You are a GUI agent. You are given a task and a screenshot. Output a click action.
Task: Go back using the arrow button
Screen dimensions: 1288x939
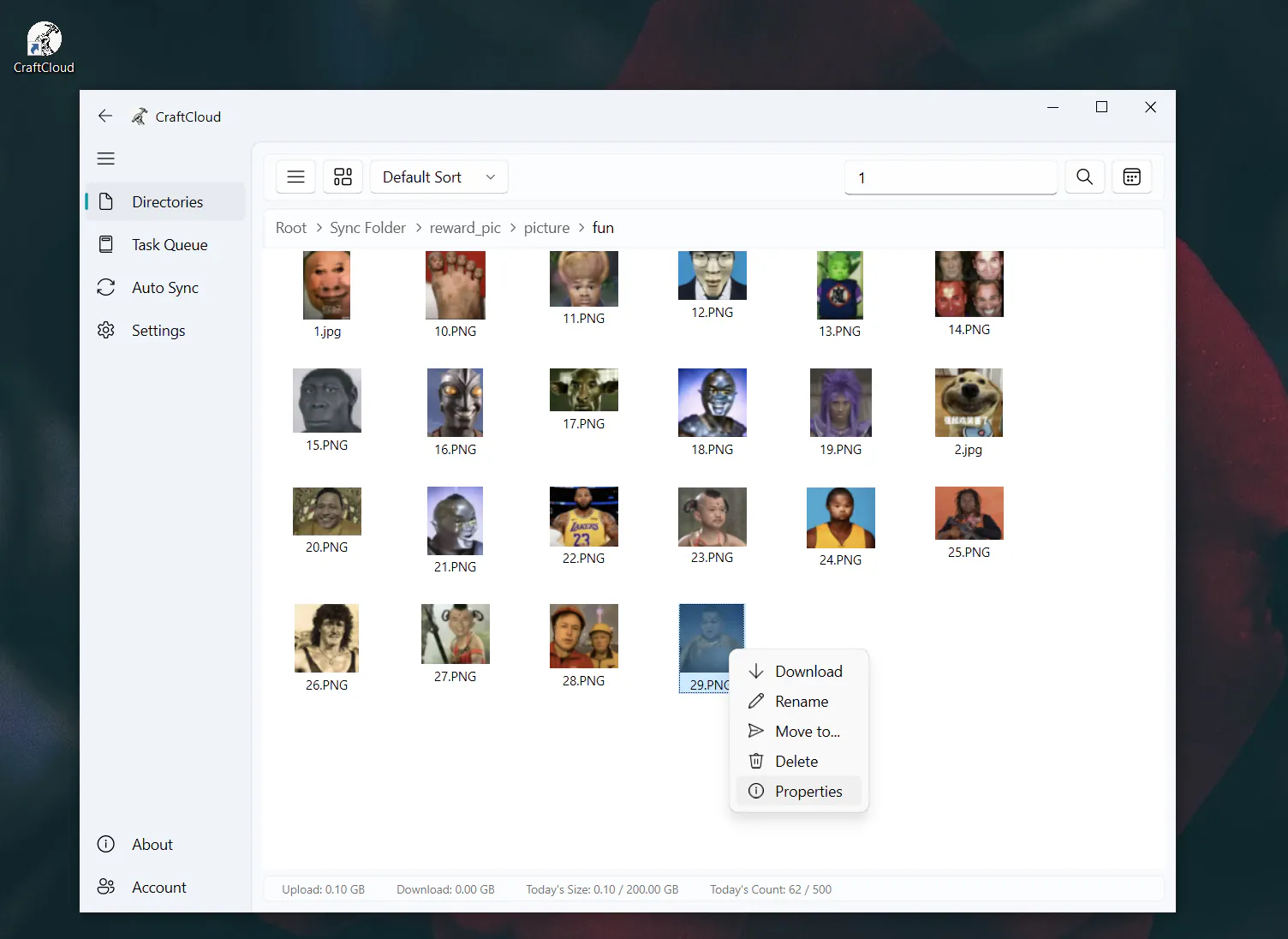[x=105, y=117]
